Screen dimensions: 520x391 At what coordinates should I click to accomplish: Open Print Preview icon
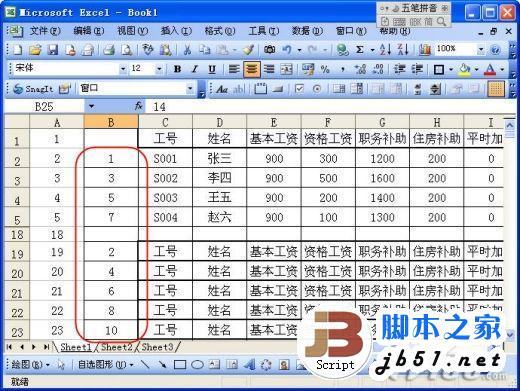tap(127, 50)
